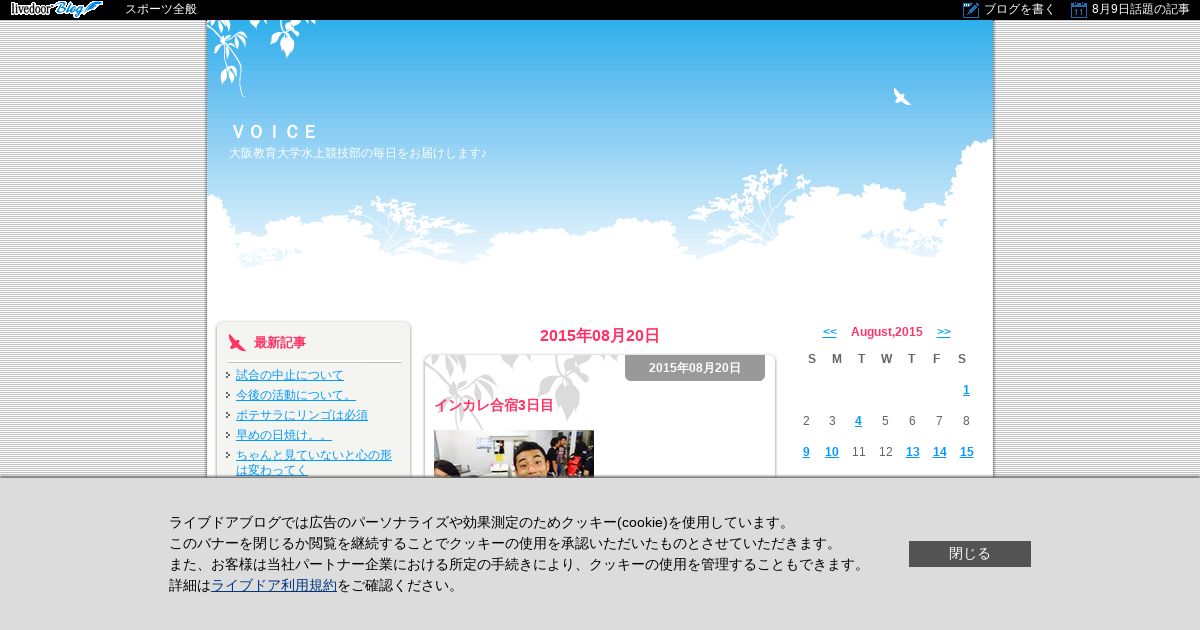Click the pink bird icon next to 最新記事
The image size is (1200, 630).
pyautogui.click(x=237, y=342)
